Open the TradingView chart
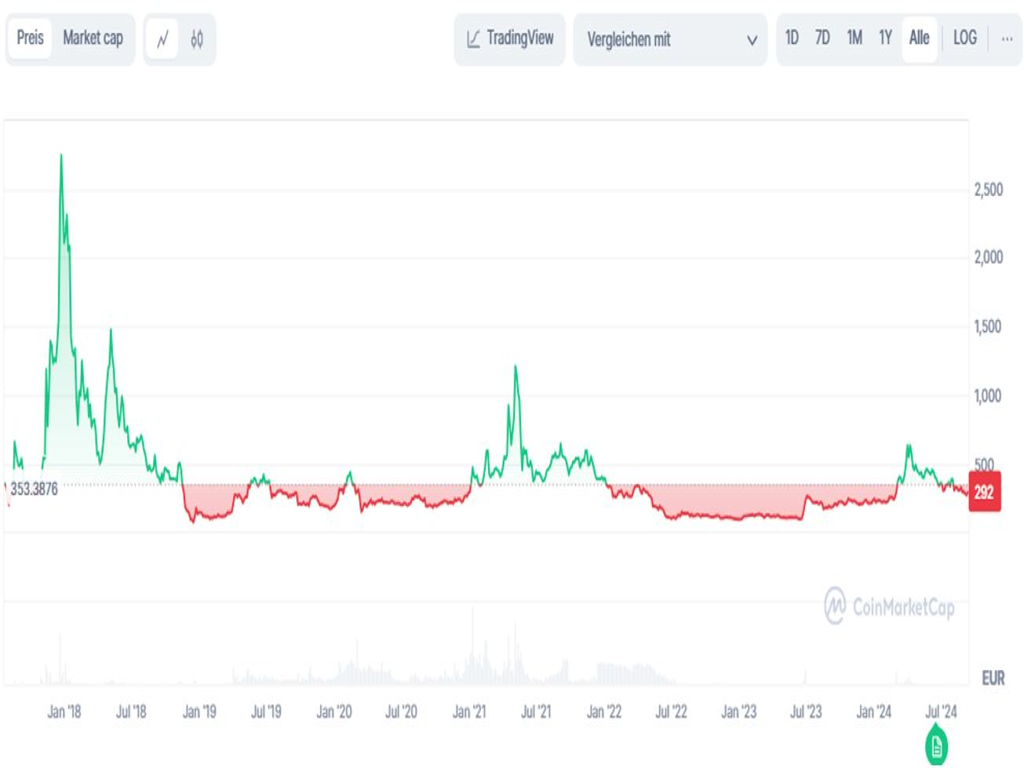The image size is (1024, 768). click(510, 39)
